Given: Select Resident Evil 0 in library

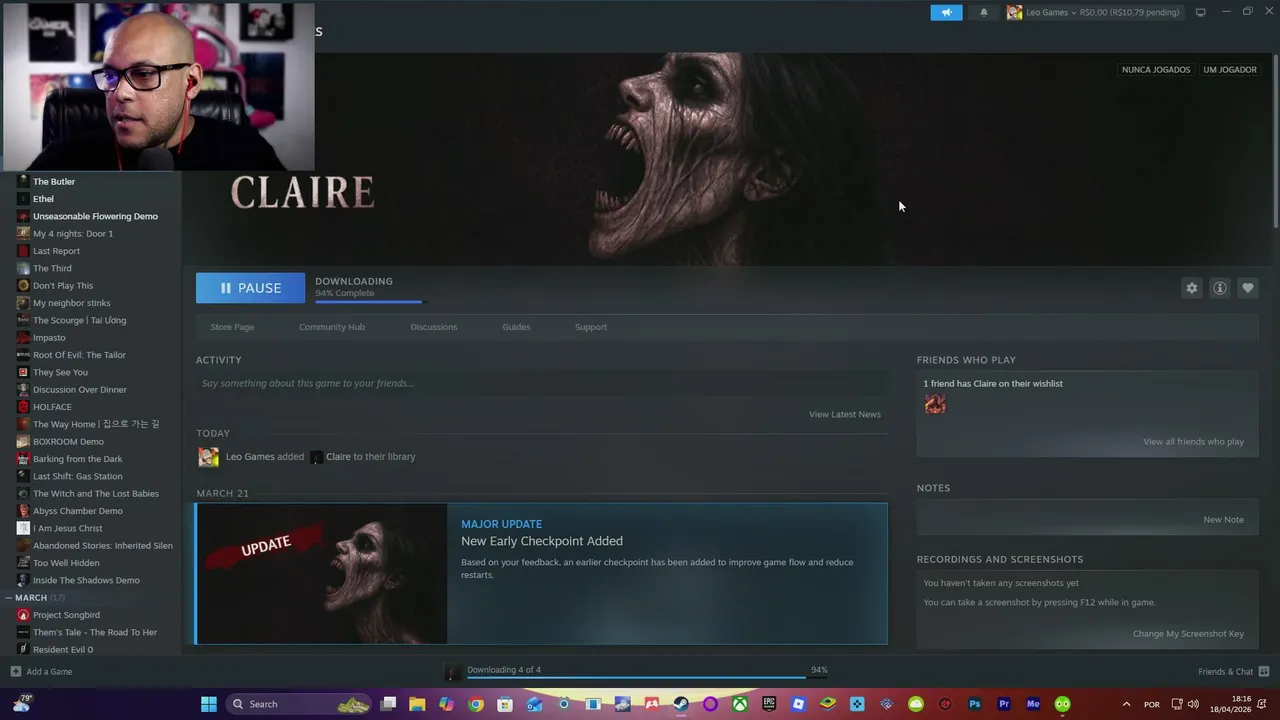Looking at the screenshot, I should coord(63,650).
